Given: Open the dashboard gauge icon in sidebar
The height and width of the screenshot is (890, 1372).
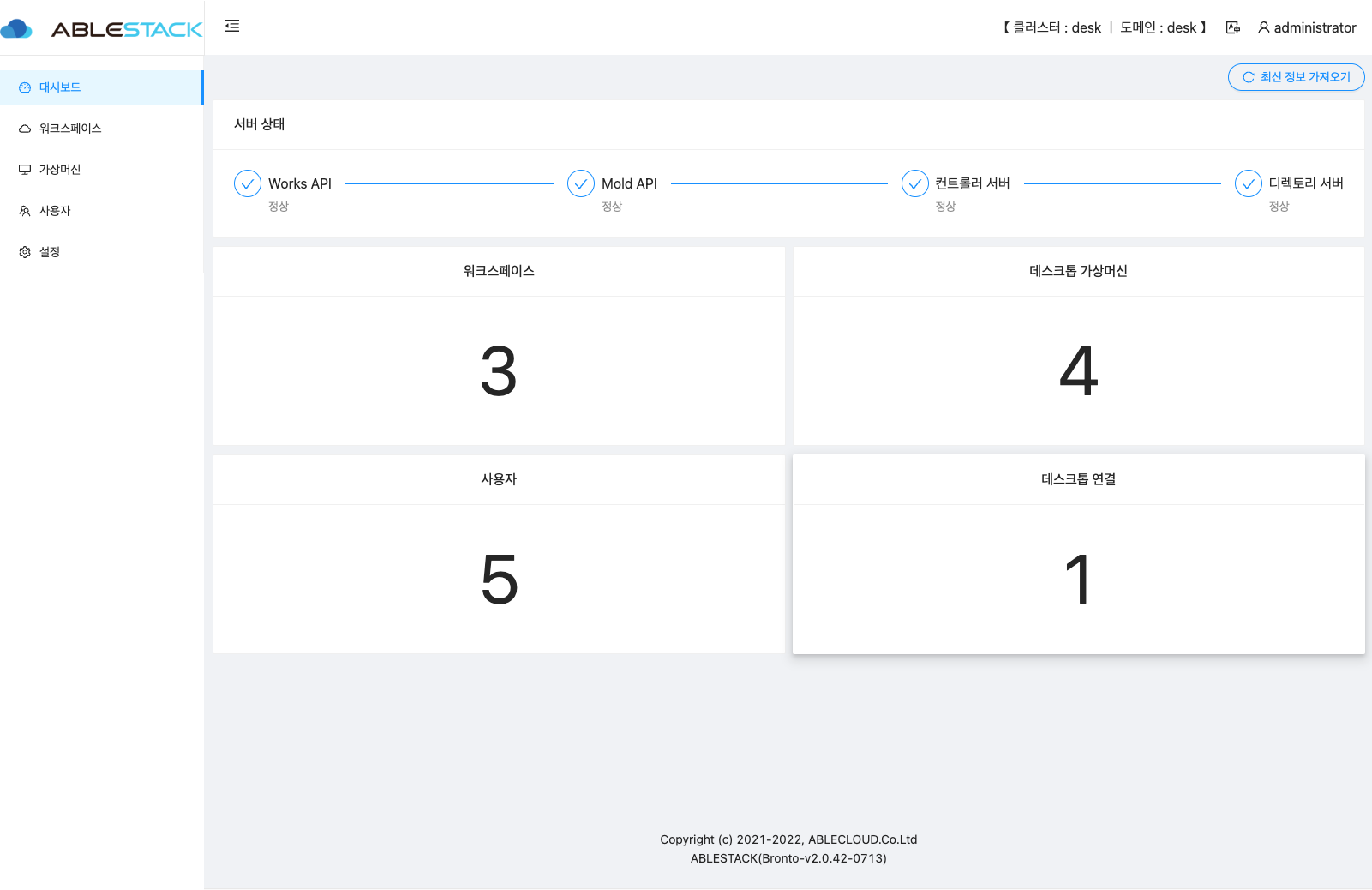Looking at the screenshot, I should 24,87.
